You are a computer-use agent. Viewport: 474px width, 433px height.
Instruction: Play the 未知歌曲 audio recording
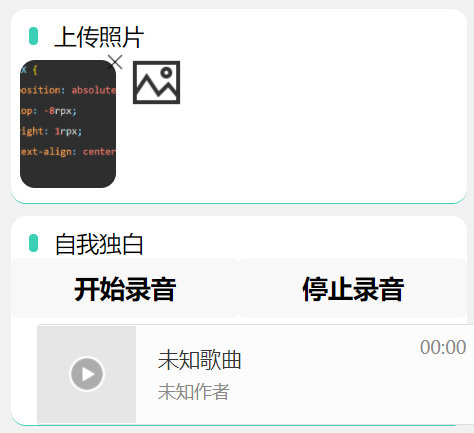click(x=87, y=374)
